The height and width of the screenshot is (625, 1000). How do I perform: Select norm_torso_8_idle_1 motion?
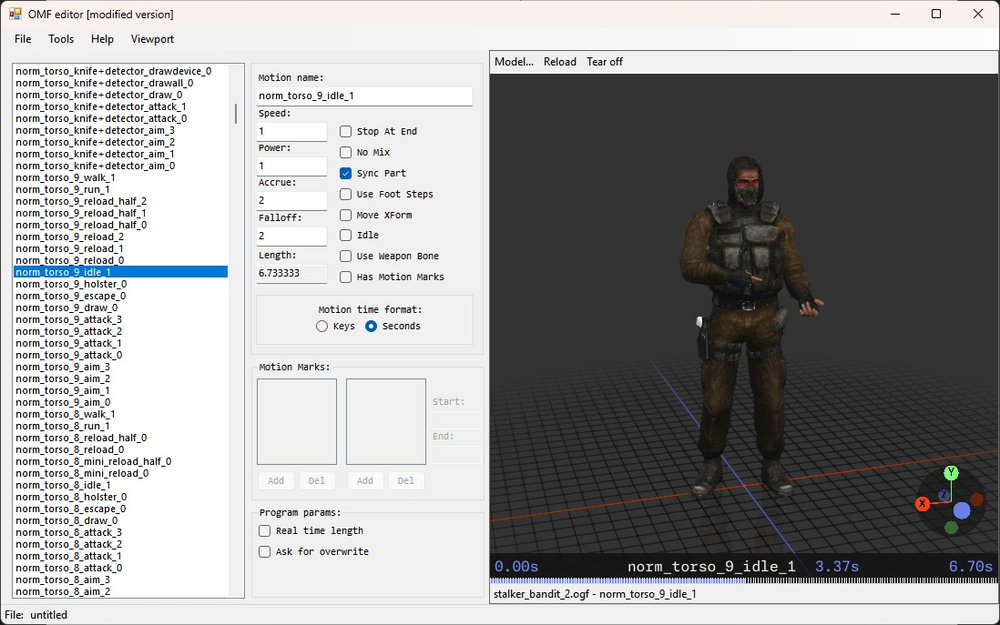(121, 485)
